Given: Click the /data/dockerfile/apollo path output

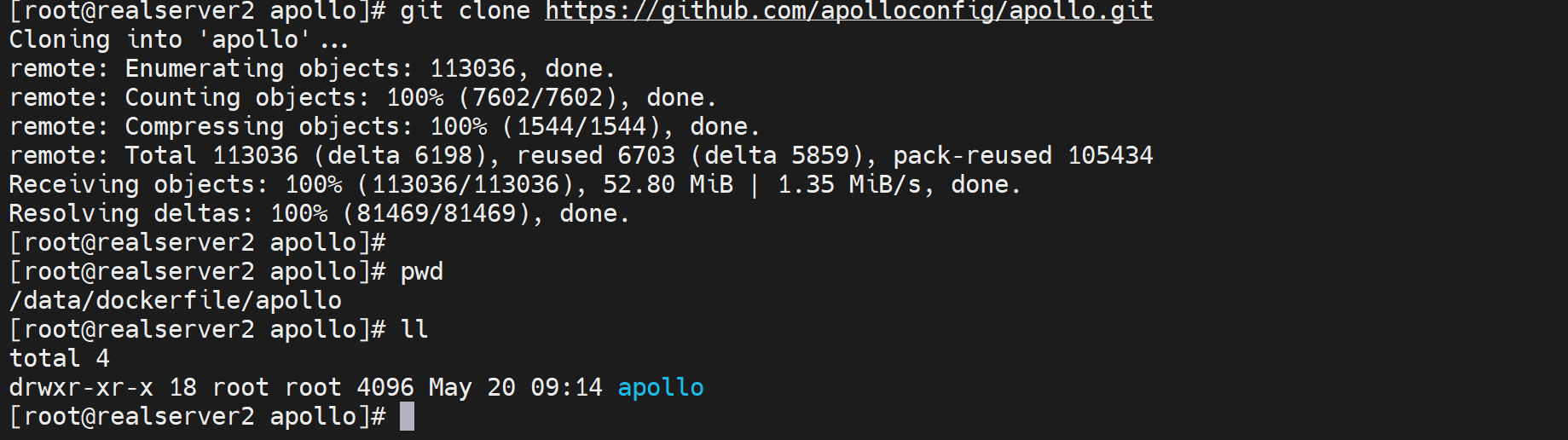Looking at the screenshot, I should [x=175, y=300].
